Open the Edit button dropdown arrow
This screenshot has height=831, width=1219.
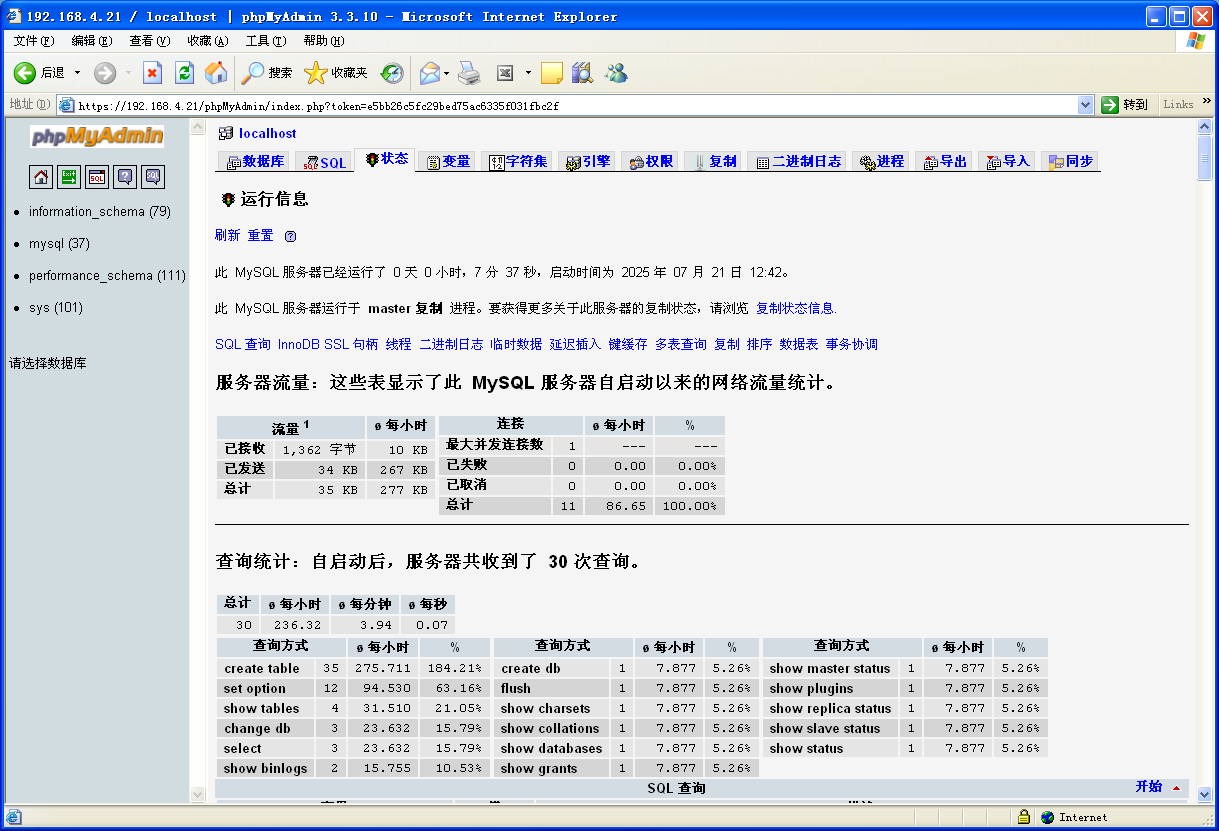528,73
